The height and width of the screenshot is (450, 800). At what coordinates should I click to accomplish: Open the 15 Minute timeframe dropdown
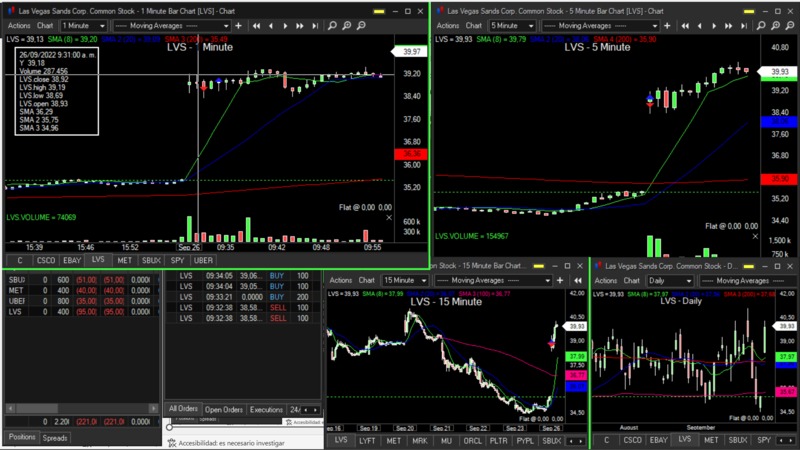pos(403,281)
